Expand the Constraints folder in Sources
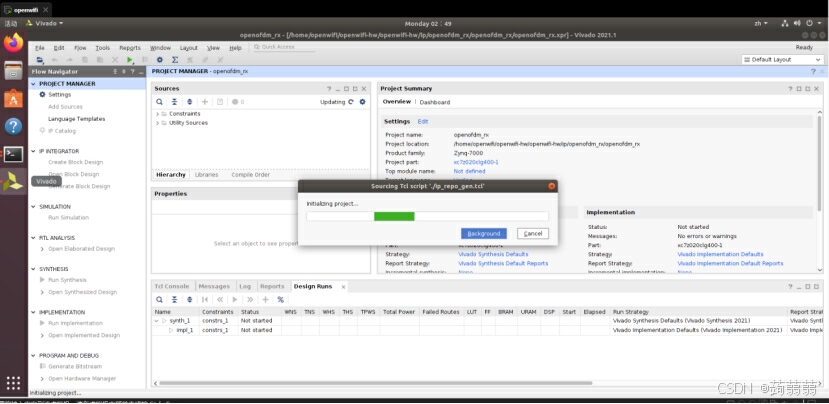Viewport: 829px width, 404px height. pos(158,114)
